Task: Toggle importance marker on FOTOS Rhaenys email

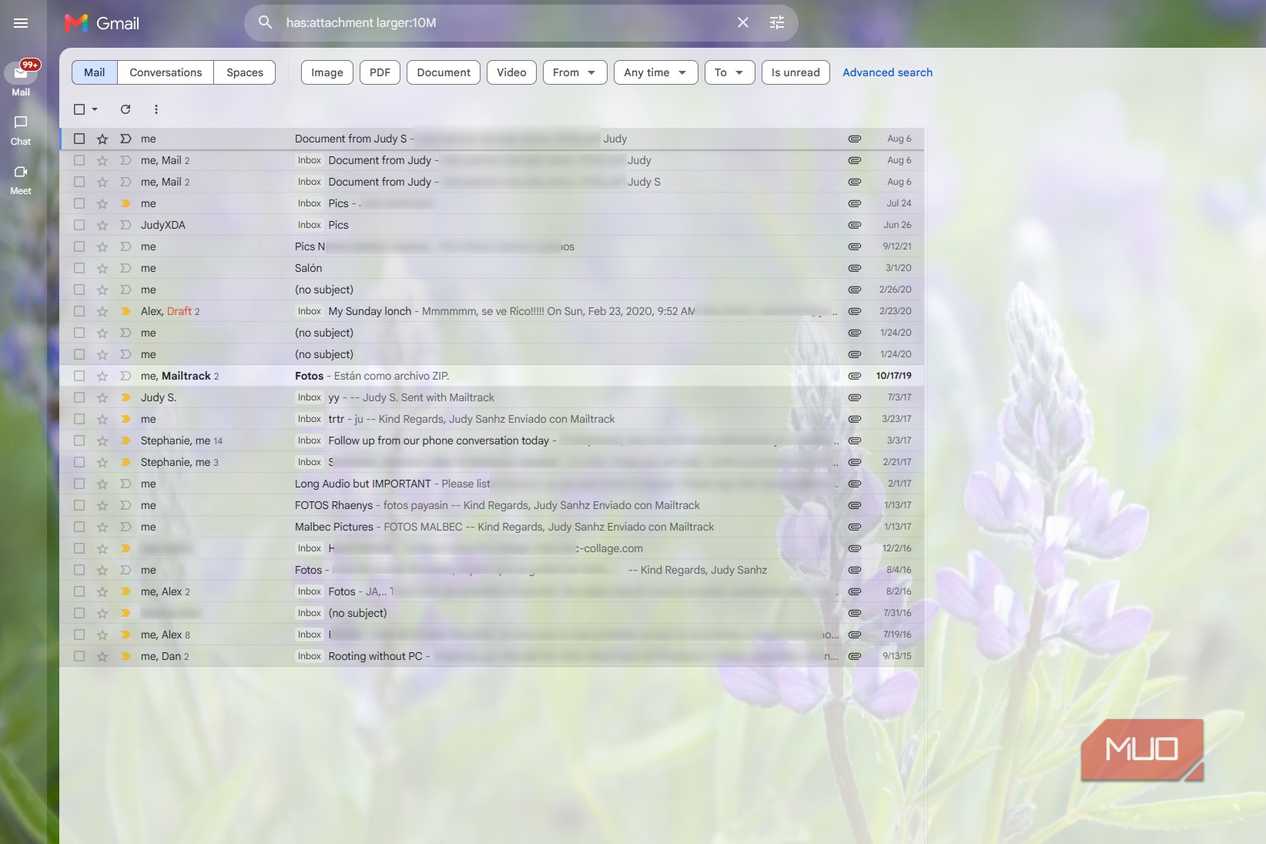Action: click(x=125, y=505)
